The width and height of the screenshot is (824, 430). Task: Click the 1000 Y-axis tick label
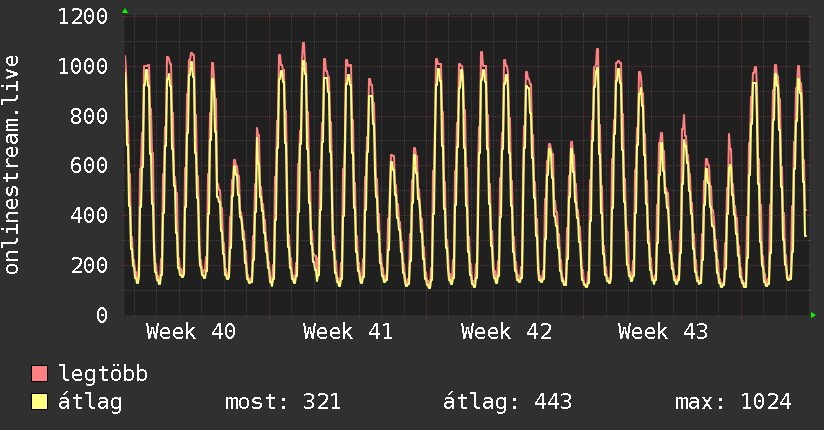tap(84, 66)
